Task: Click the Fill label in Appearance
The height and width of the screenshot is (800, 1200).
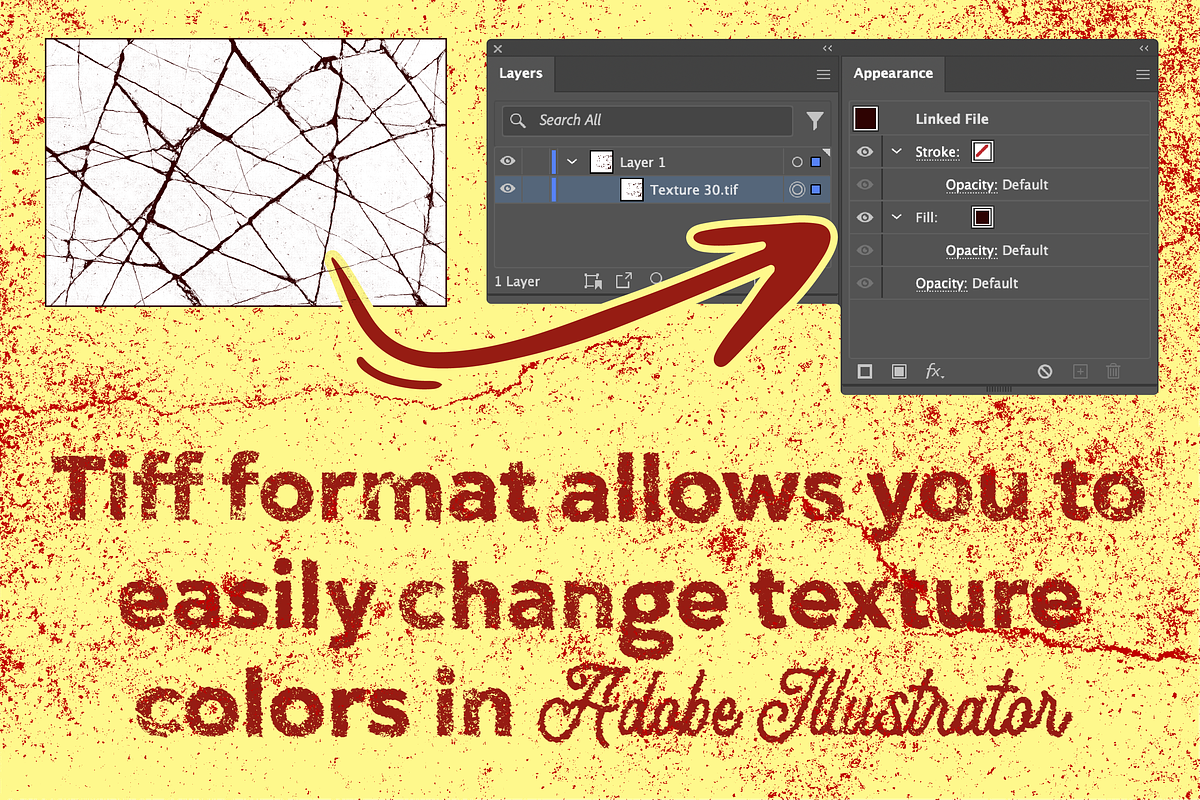Action: pyautogui.click(x=926, y=217)
